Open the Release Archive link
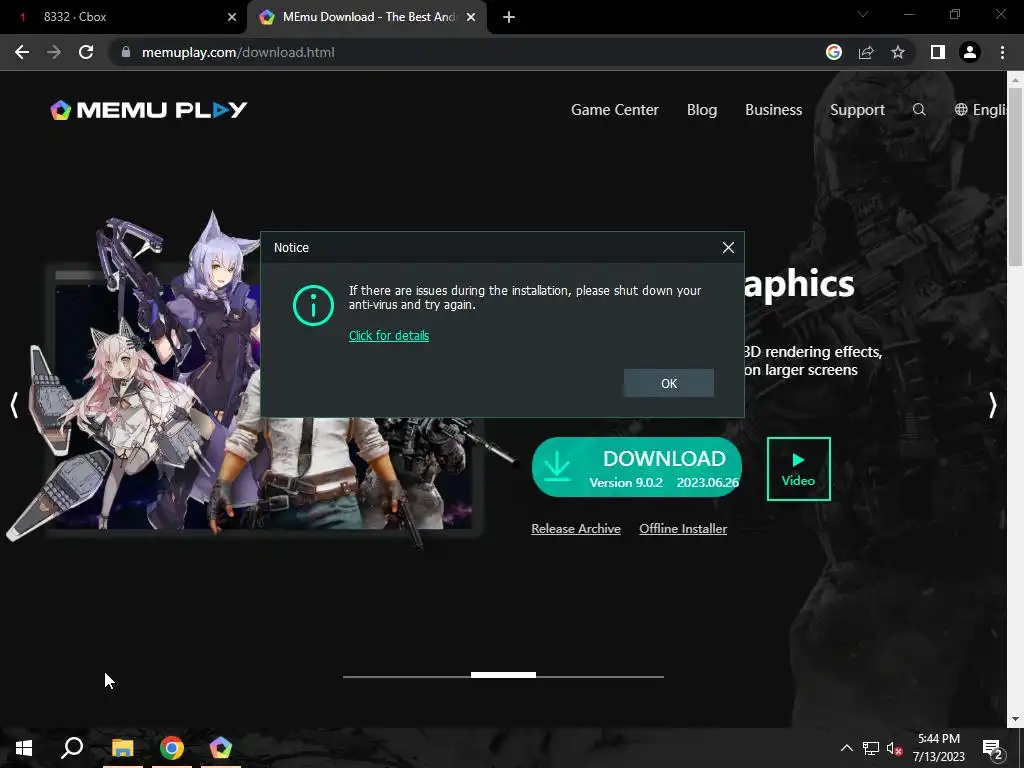The width and height of the screenshot is (1024, 768). click(576, 529)
